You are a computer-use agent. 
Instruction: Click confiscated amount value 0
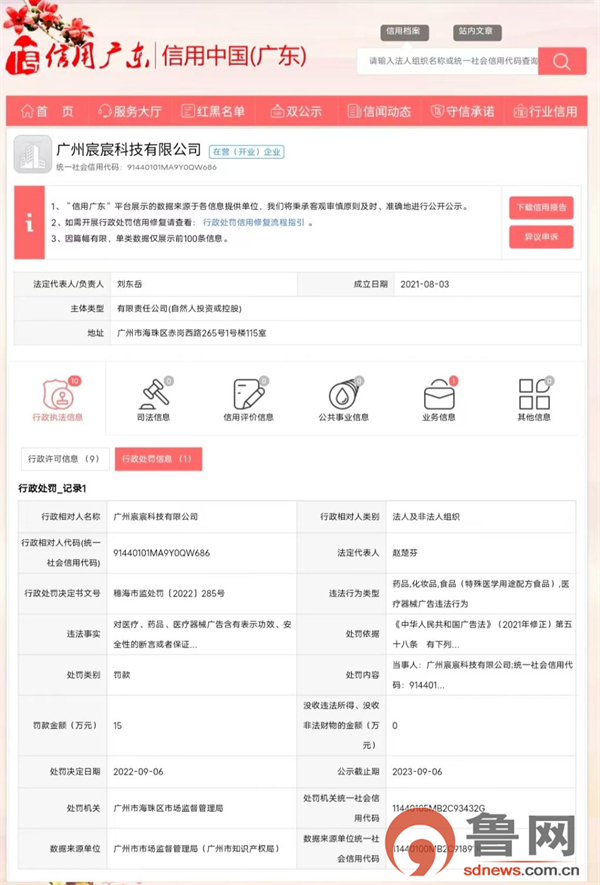pos(395,725)
